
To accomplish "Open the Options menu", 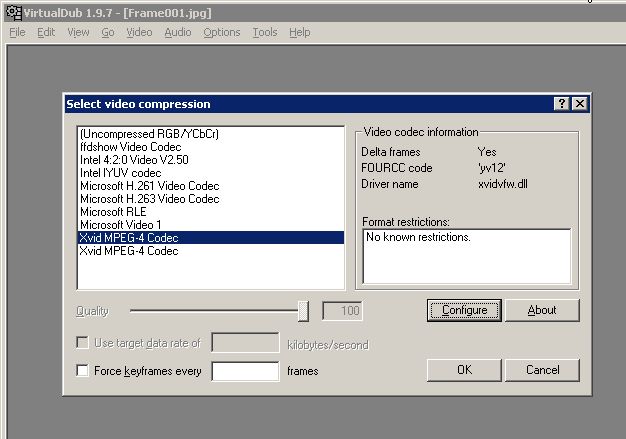I will point(222,32).
